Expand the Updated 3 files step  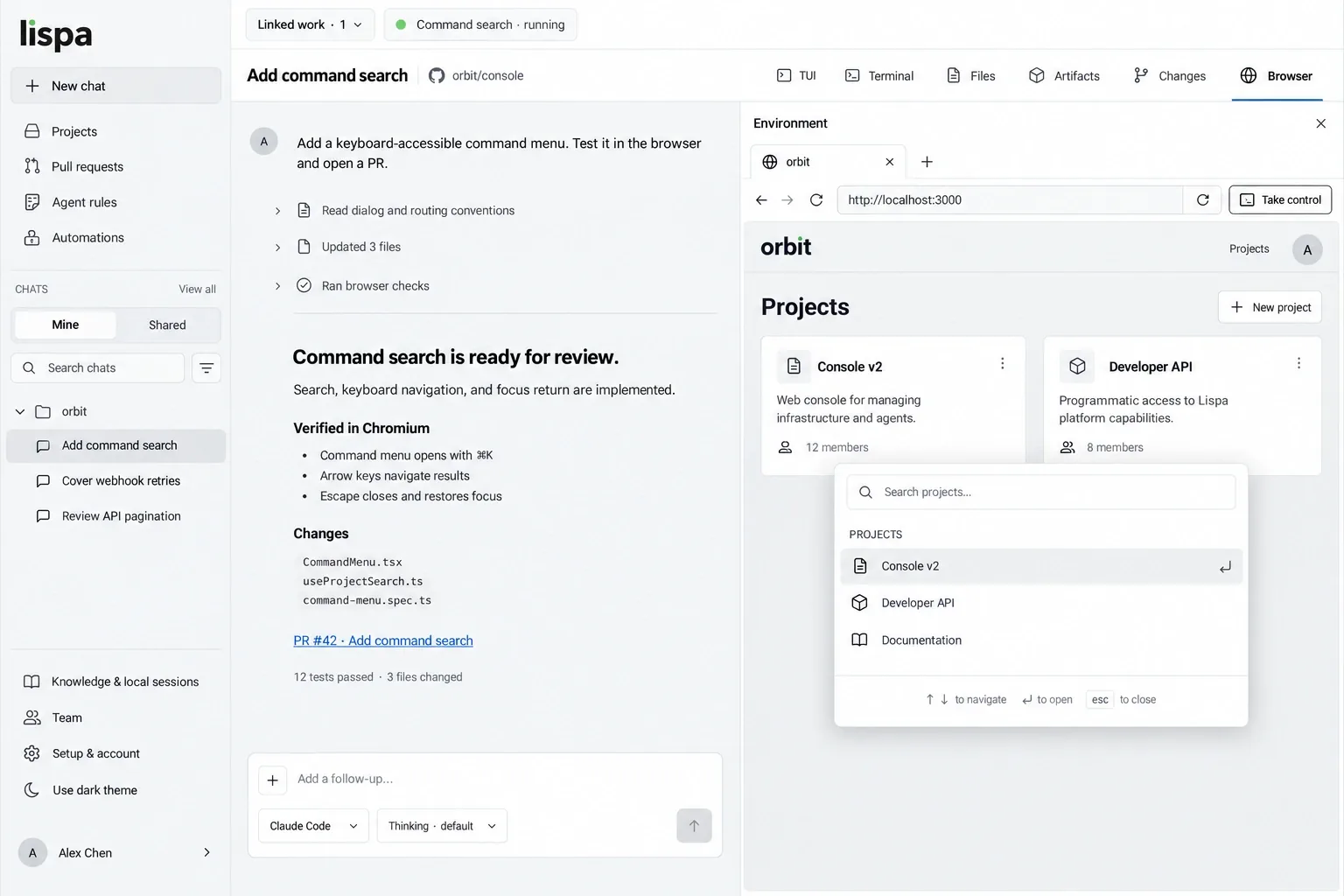coord(278,248)
